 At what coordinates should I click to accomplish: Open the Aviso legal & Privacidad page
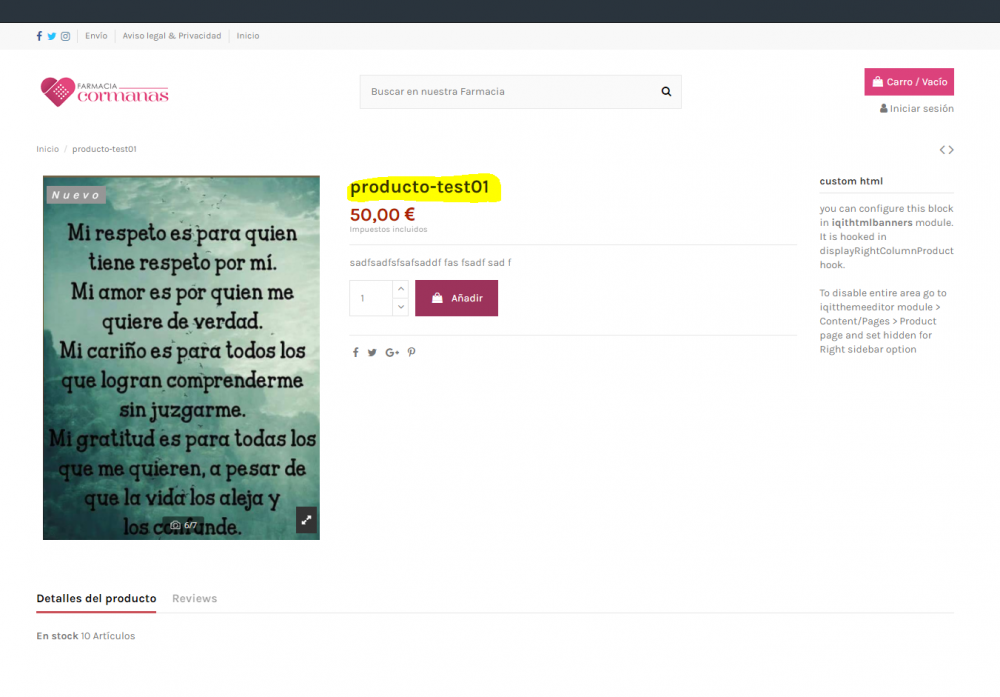point(171,35)
